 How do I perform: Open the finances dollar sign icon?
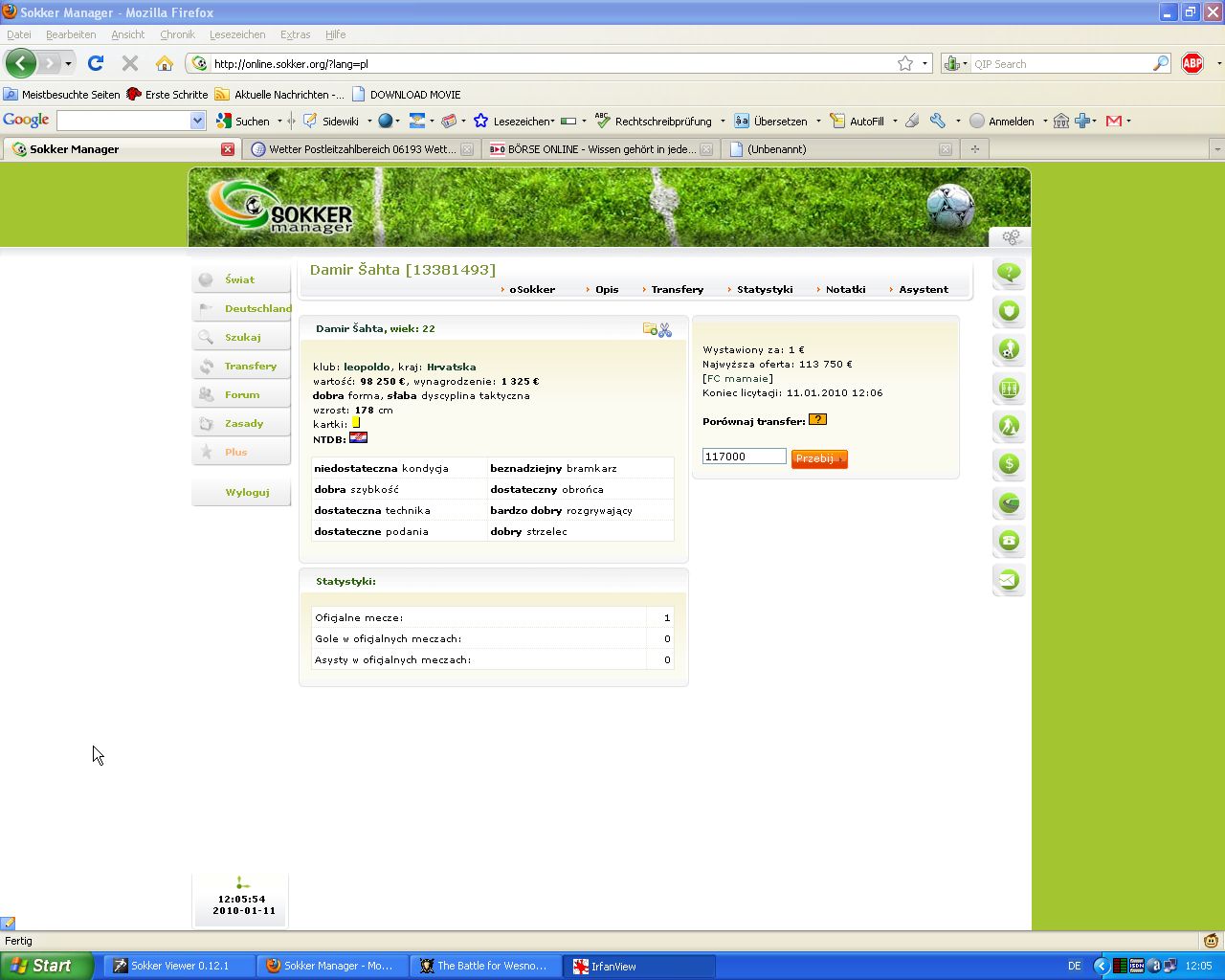click(x=1009, y=464)
